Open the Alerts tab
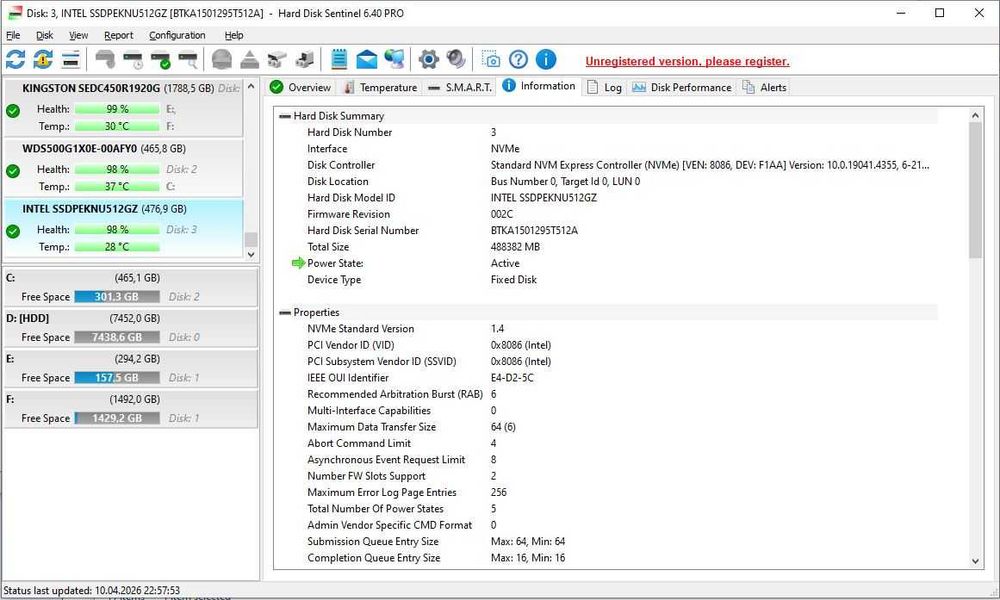The height and width of the screenshot is (600, 1000). (x=765, y=87)
